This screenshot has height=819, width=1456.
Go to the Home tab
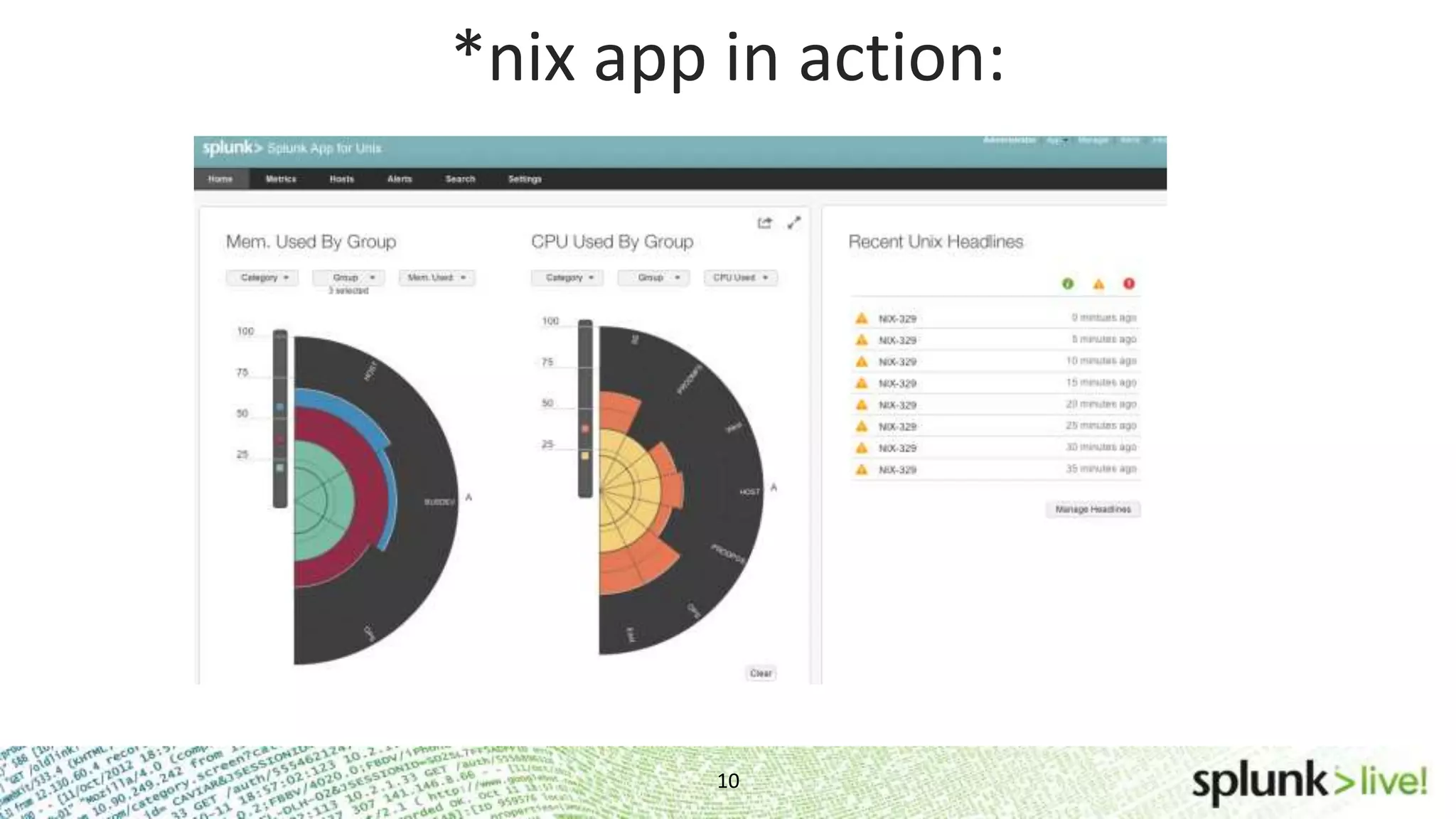click(221, 179)
